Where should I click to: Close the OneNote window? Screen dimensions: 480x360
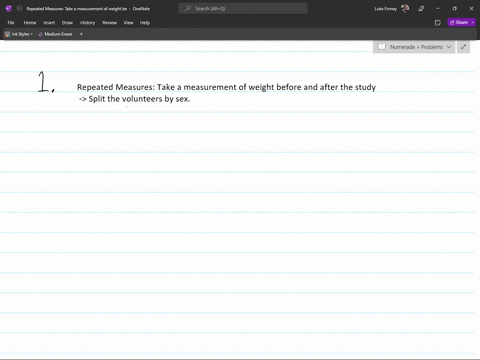click(x=471, y=9)
